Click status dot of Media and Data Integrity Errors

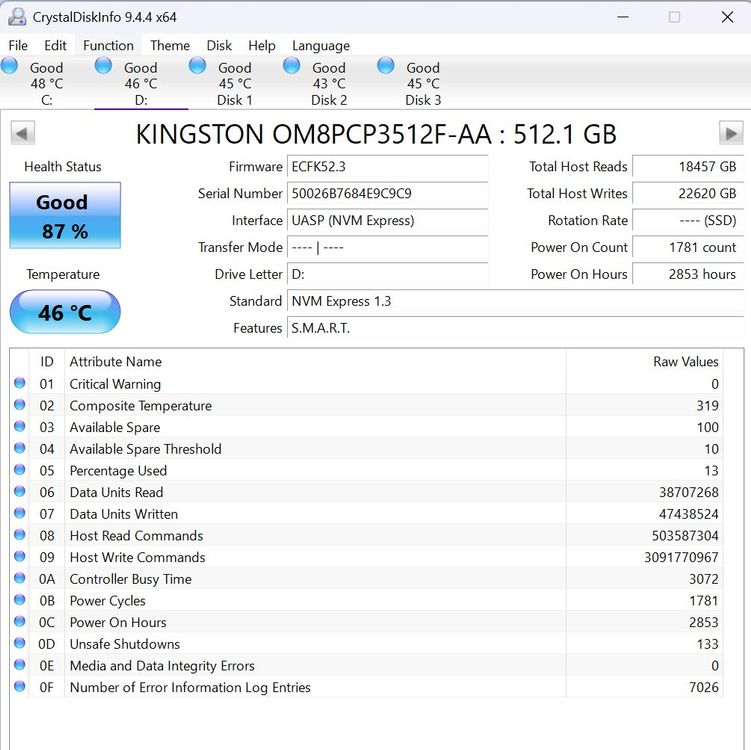20,665
